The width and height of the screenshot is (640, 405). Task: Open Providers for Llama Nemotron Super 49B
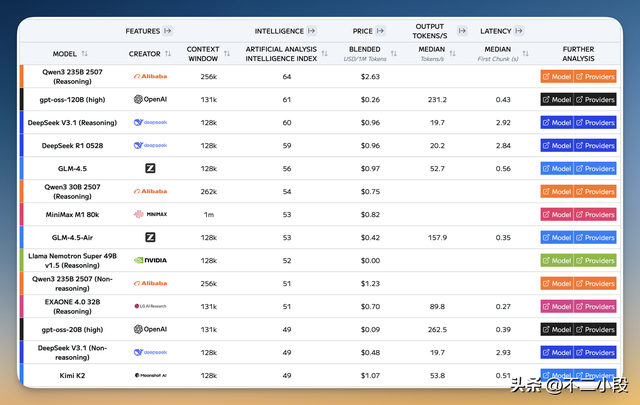(595, 260)
